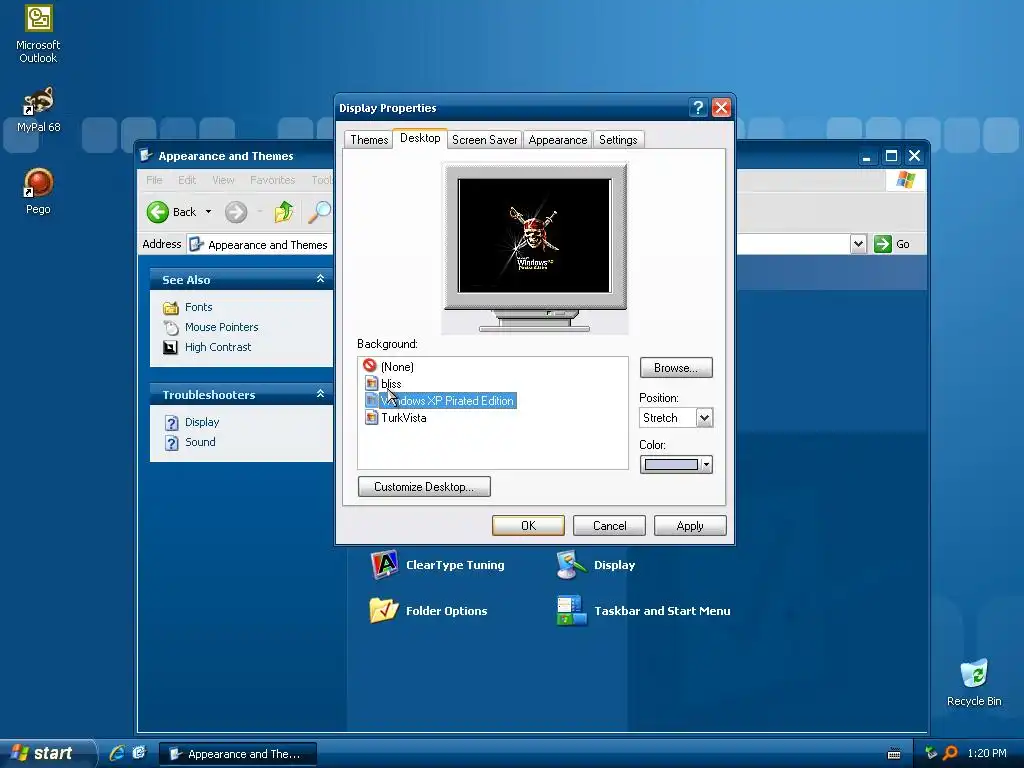Click the monitor wallpaper preview
Image resolution: width=1024 pixels, height=768 pixels.
coord(535,236)
